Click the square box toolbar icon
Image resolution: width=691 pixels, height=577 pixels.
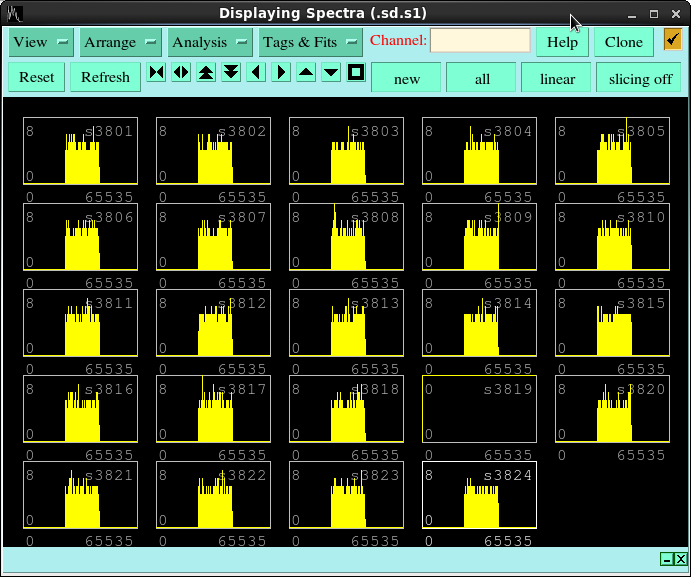pos(356,73)
